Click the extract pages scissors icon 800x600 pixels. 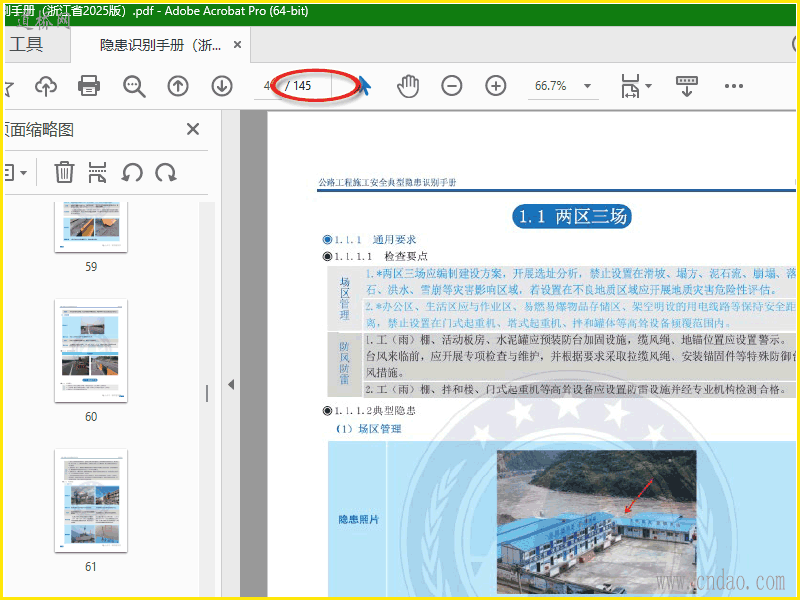click(x=97, y=172)
